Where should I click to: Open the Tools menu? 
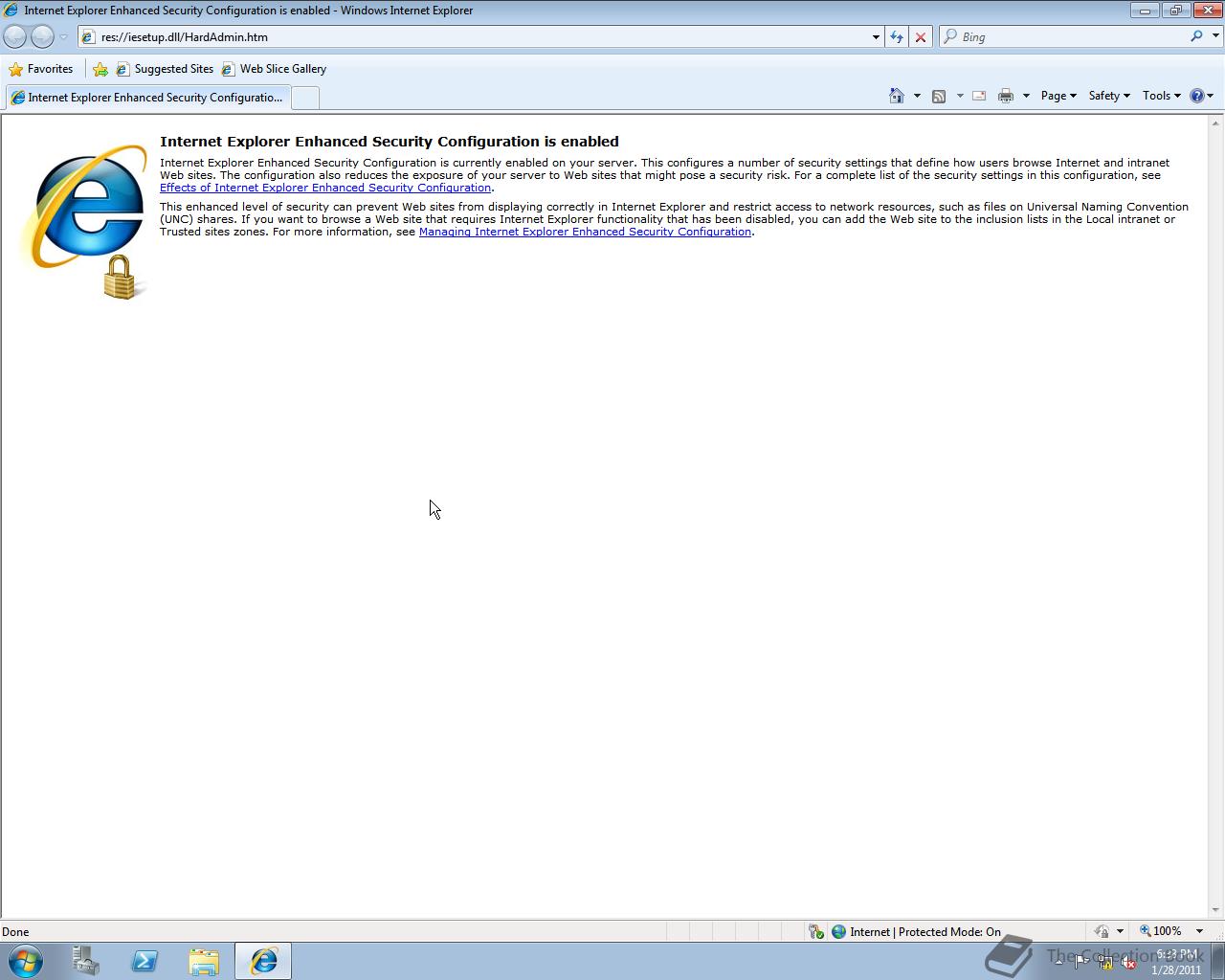pyautogui.click(x=1161, y=96)
